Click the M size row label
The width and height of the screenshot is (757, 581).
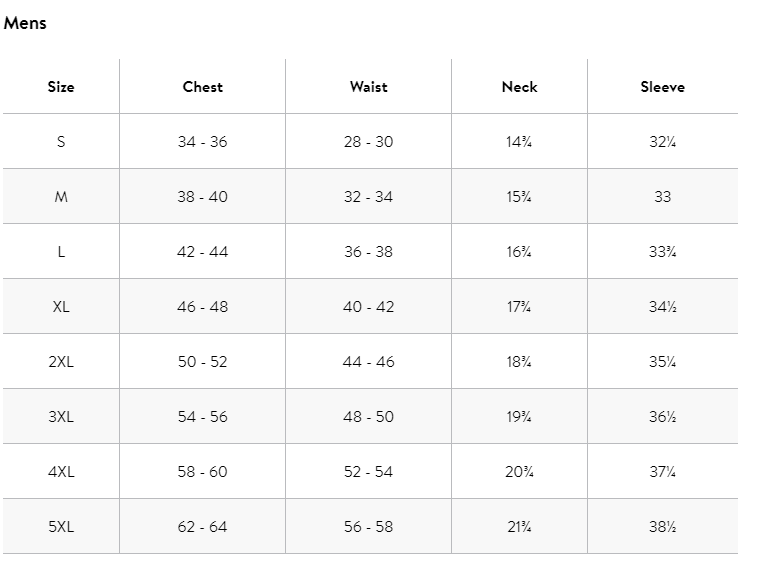tap(61, 197)
